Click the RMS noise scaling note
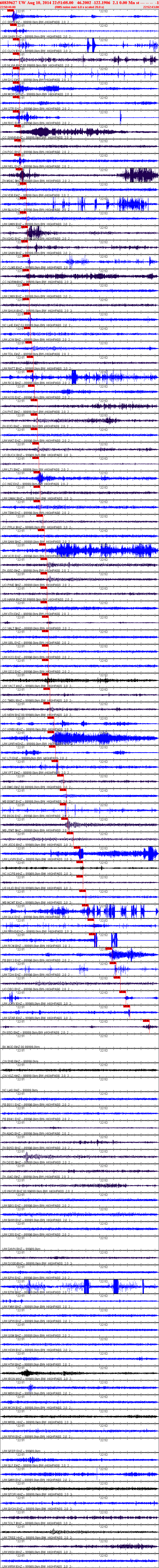159x1568 pixels. point(80,7)
